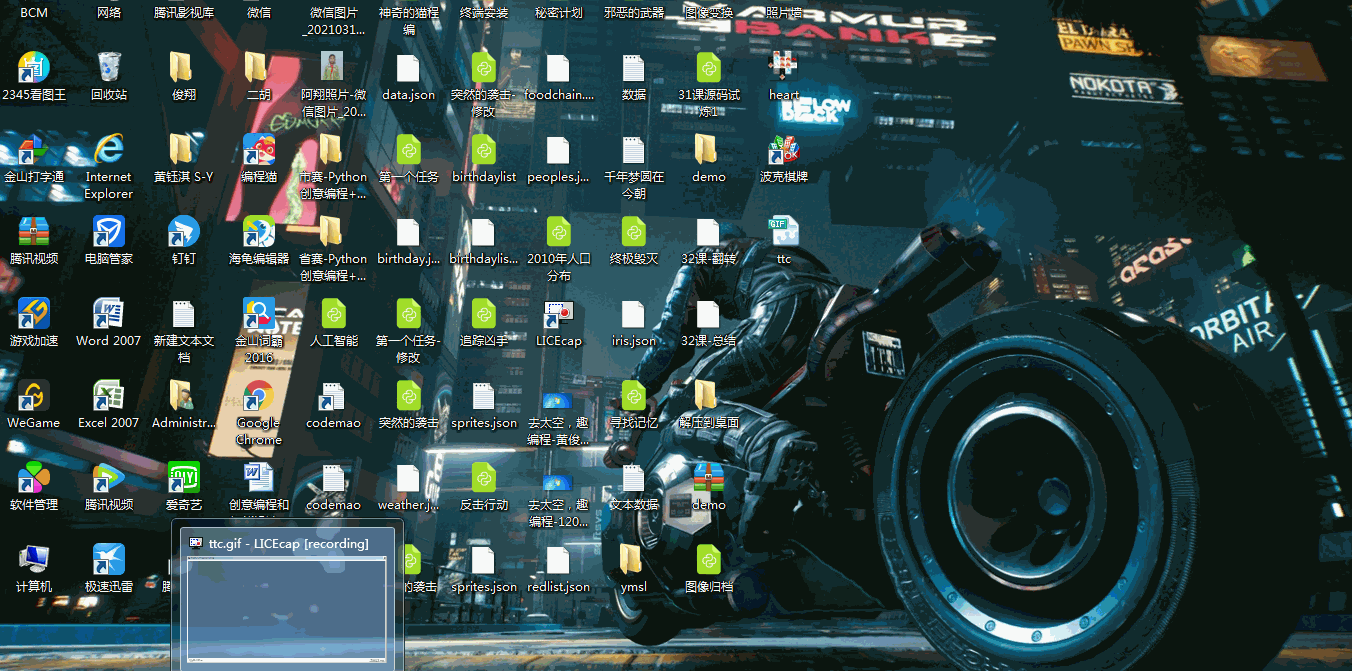Select the 人工智能 Python file icon
1352x671 pixels.
point(334,314)
